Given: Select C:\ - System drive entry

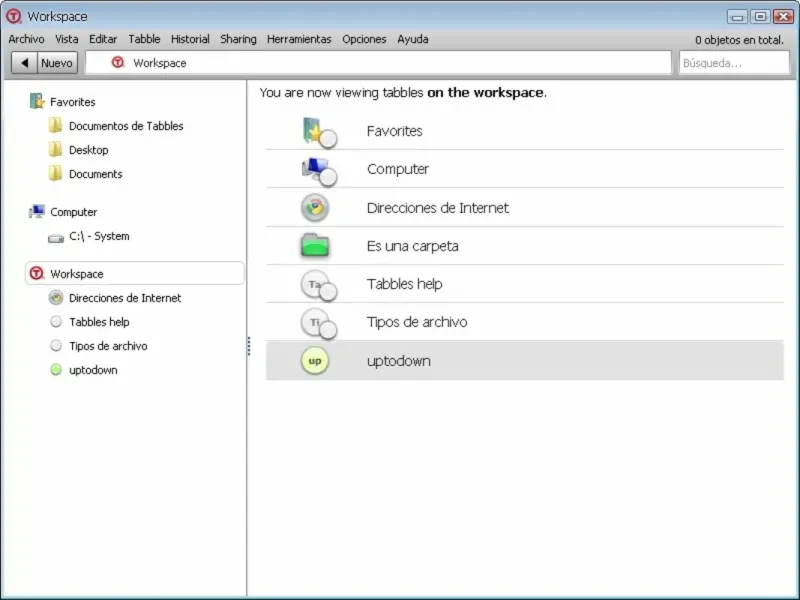Looking at the screenshot, I should click(99, 236).
